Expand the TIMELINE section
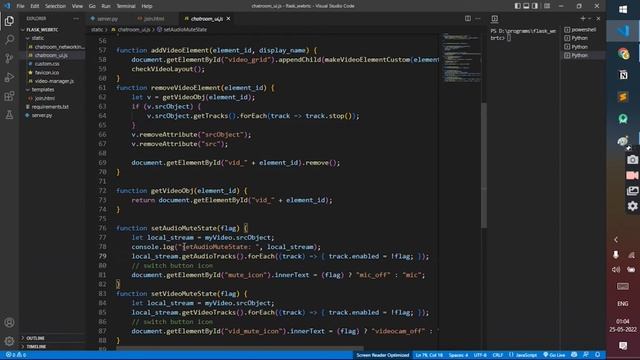Image resolution: width=640 pixels, height=360 pixels. pyautogui.click(x=36, y=347)
